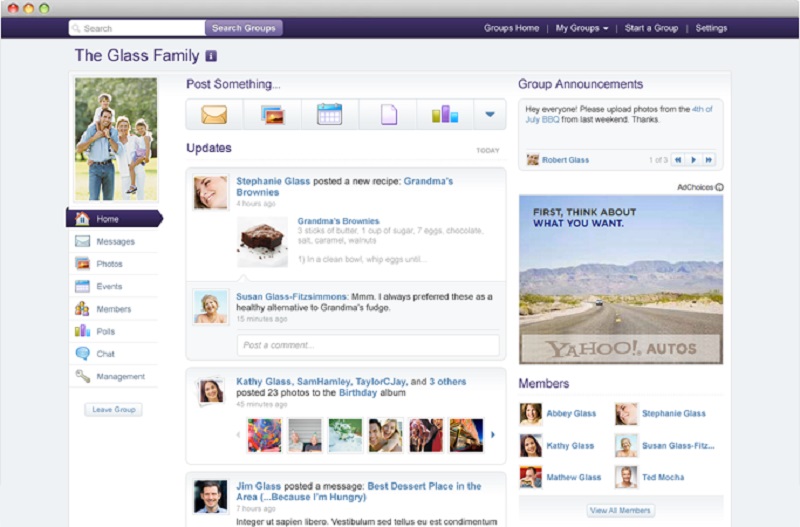Show next Birthday album photos arrow
Screen dimensions: 800x527
click(493, 435)
